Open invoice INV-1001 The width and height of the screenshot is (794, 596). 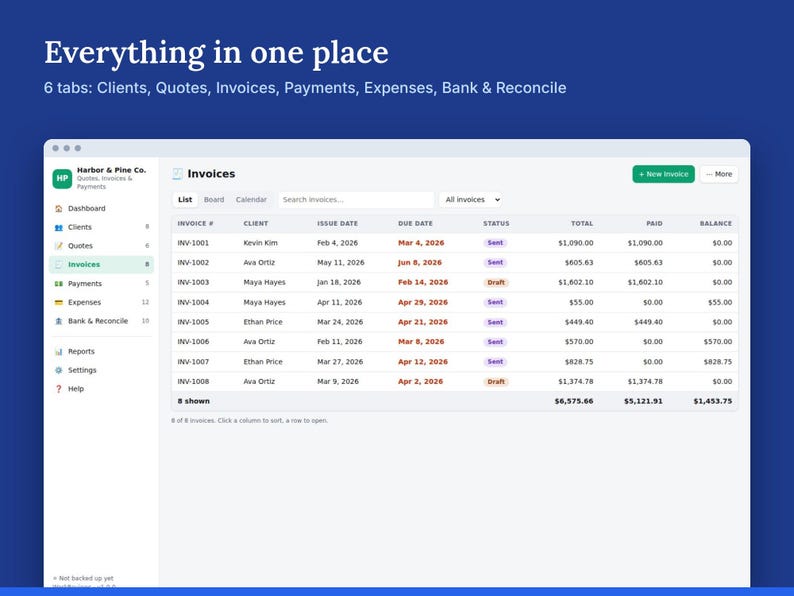(x=455, y=243)
